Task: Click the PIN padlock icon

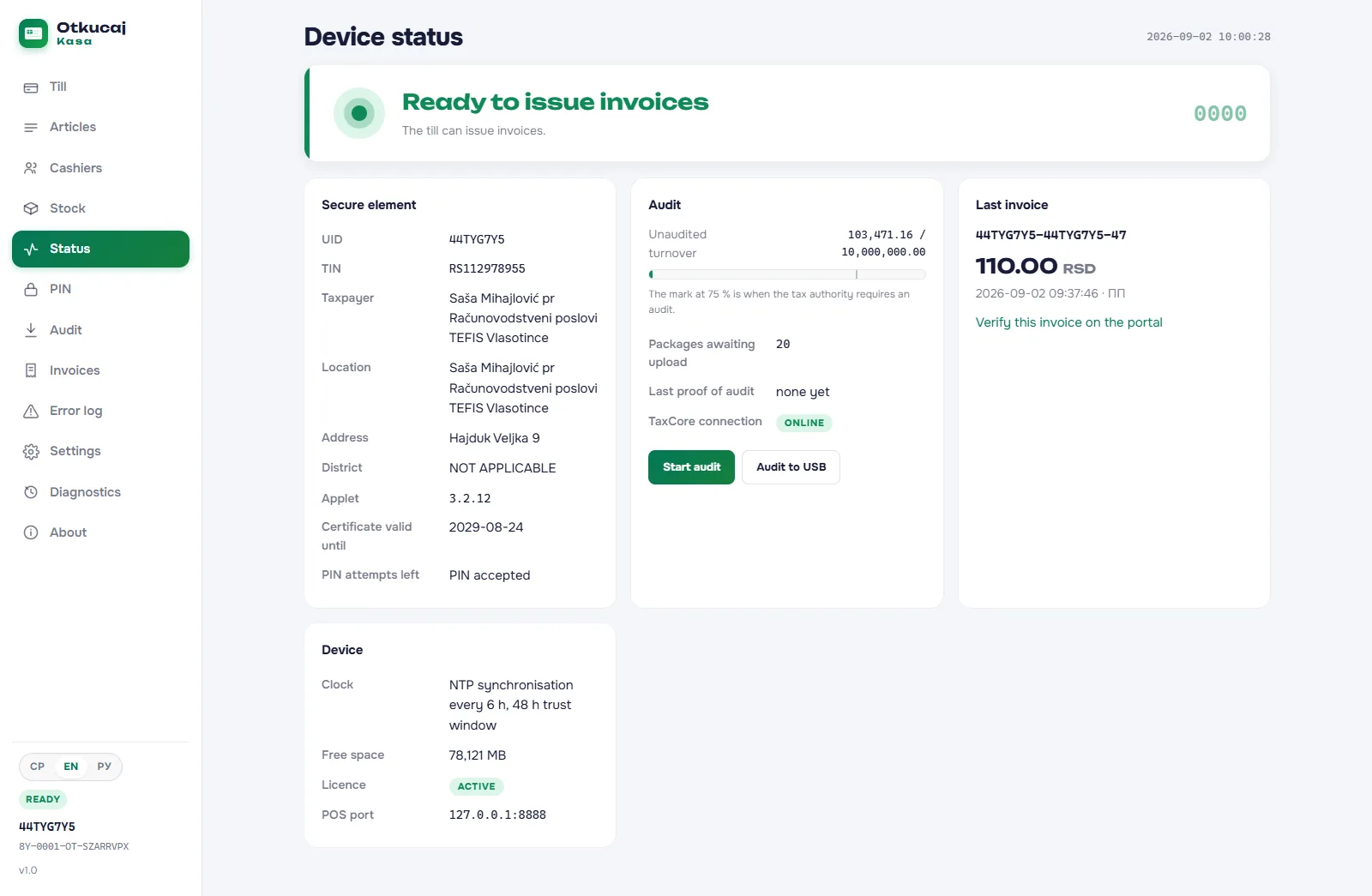Action: [x=31, y=290]
